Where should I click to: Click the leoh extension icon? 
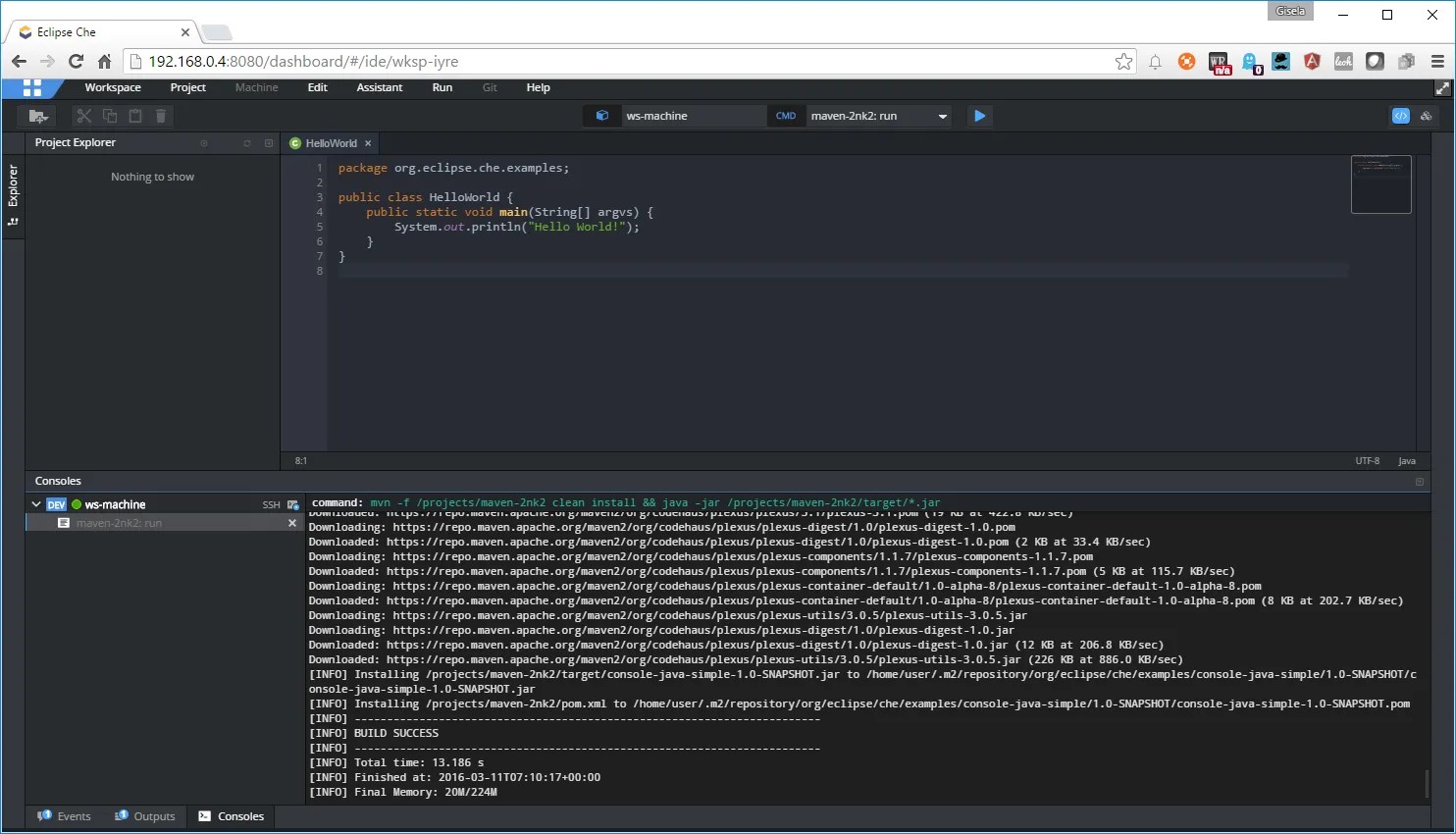coord(1343,61)
